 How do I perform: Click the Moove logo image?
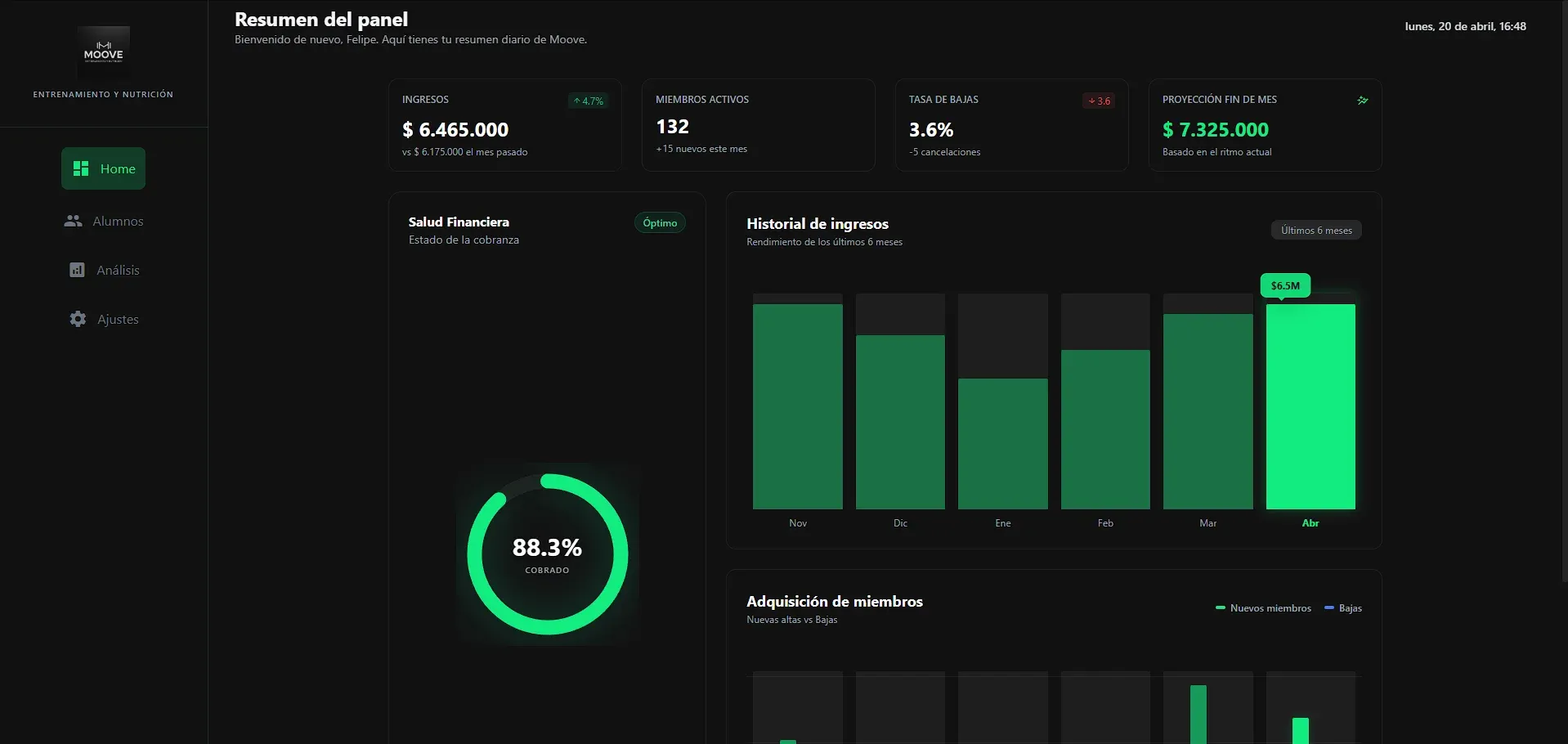click(104, 52)
